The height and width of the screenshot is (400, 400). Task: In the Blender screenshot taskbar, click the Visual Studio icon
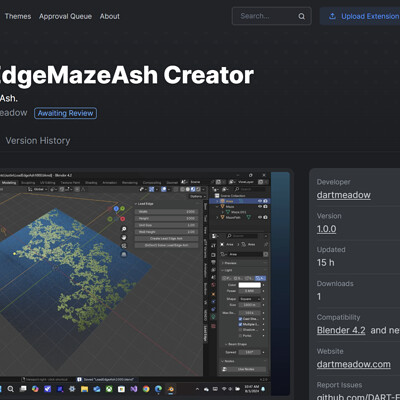pyautogui.click(x=134, y=389)
